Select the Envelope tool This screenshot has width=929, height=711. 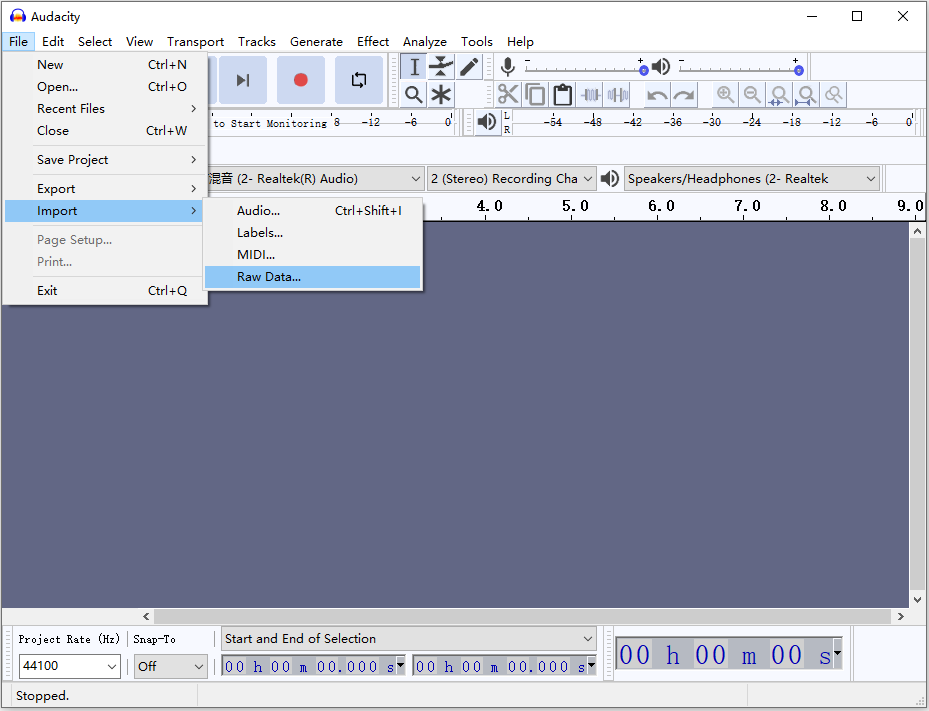click(x=441, y=67)
